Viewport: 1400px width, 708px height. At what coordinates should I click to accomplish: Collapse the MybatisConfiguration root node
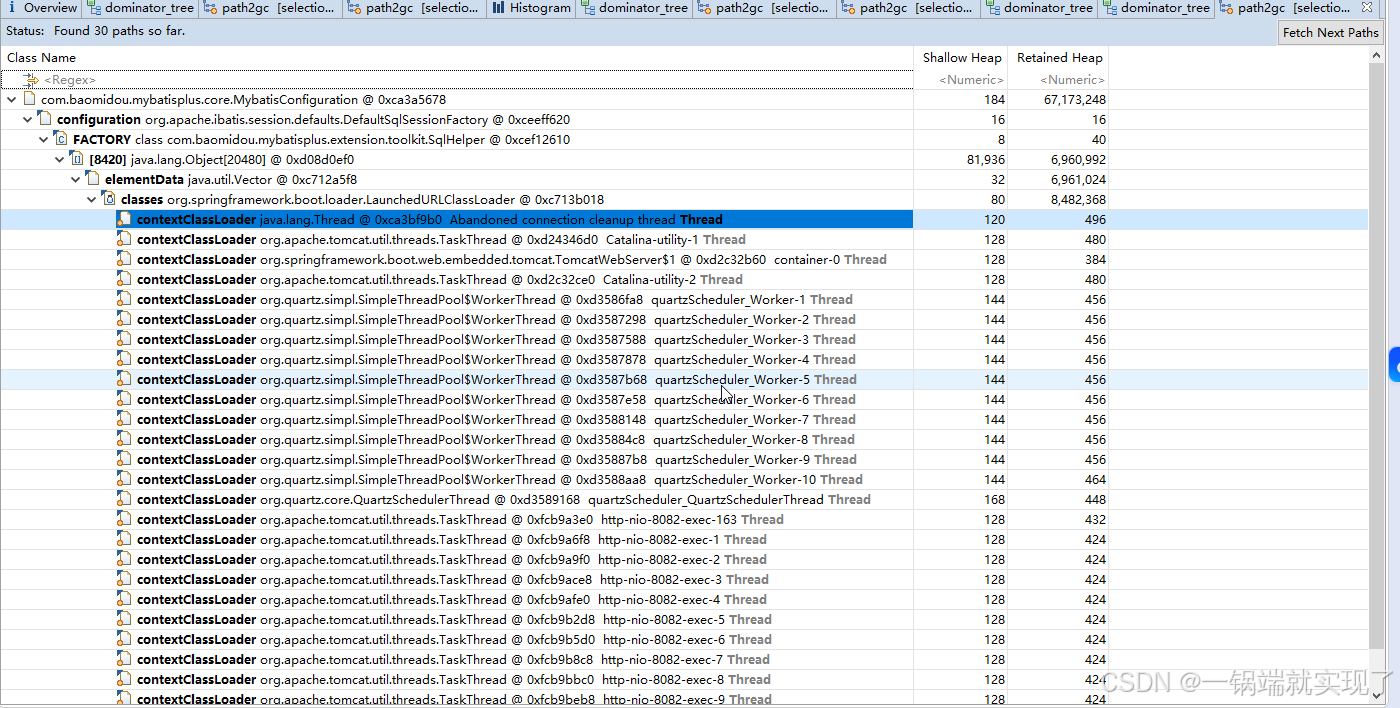(9, 99)
